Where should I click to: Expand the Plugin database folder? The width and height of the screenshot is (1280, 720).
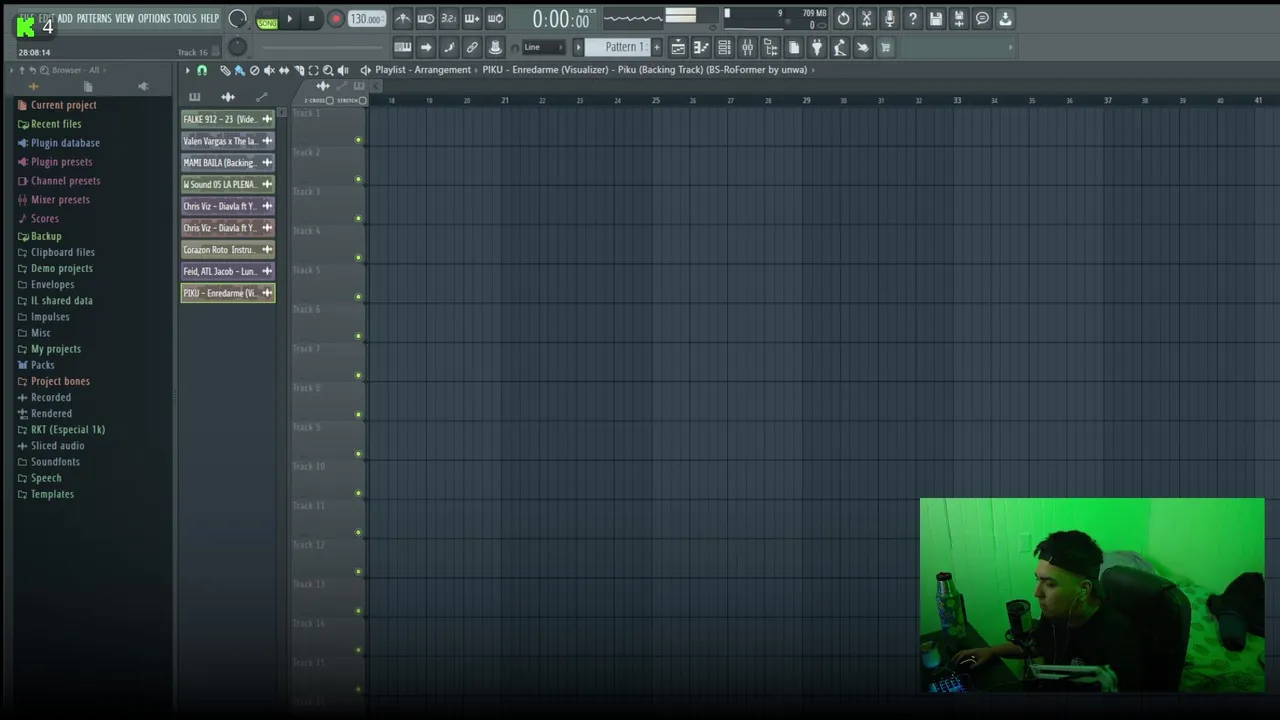point(65,143)
